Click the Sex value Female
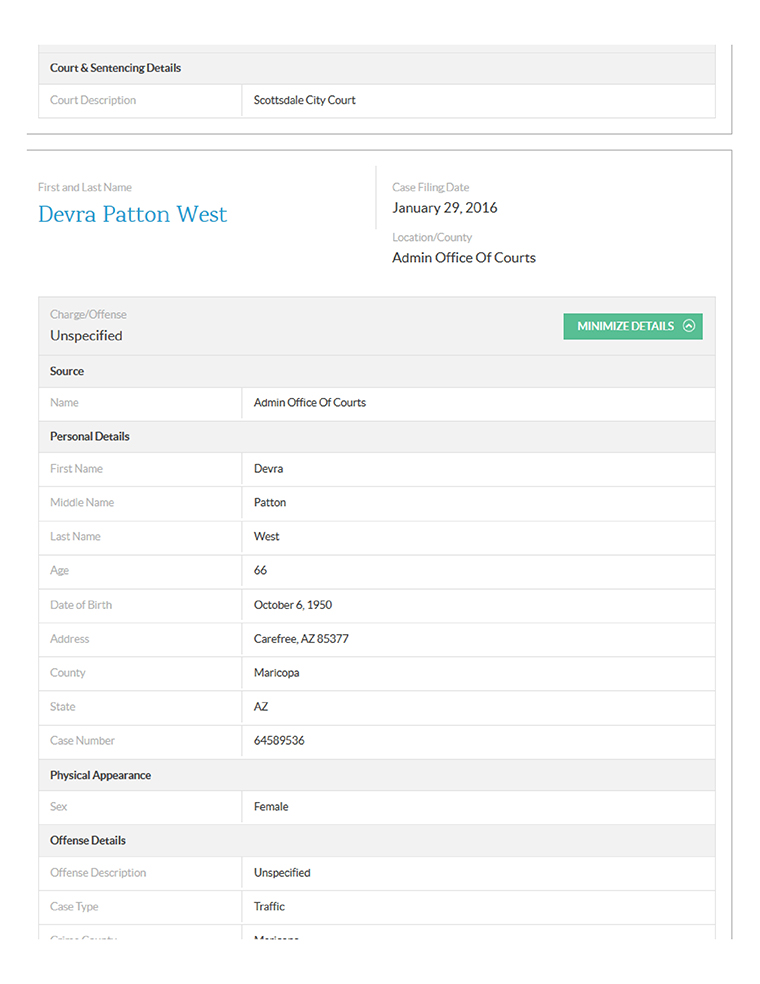Image resolution: width=760 pixels, height=984 pixels. point(270,807)
